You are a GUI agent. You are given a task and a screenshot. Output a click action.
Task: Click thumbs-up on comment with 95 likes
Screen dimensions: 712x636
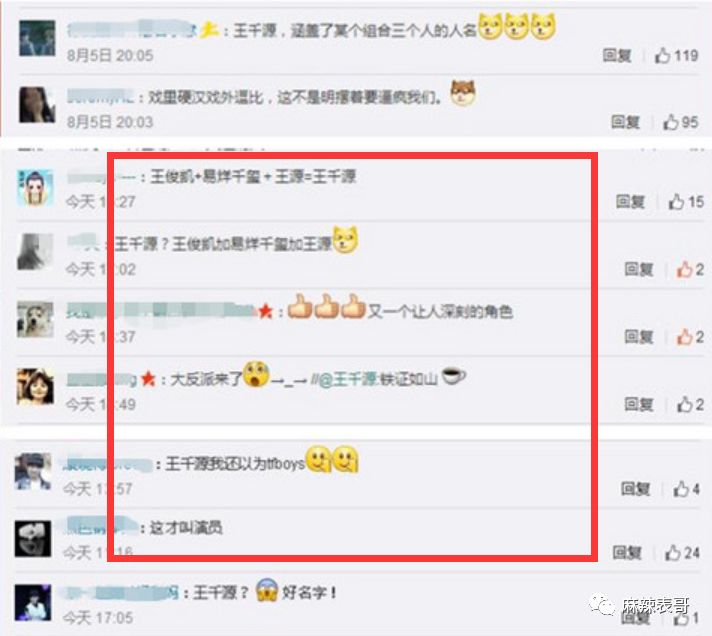click(x=671, y=122)
